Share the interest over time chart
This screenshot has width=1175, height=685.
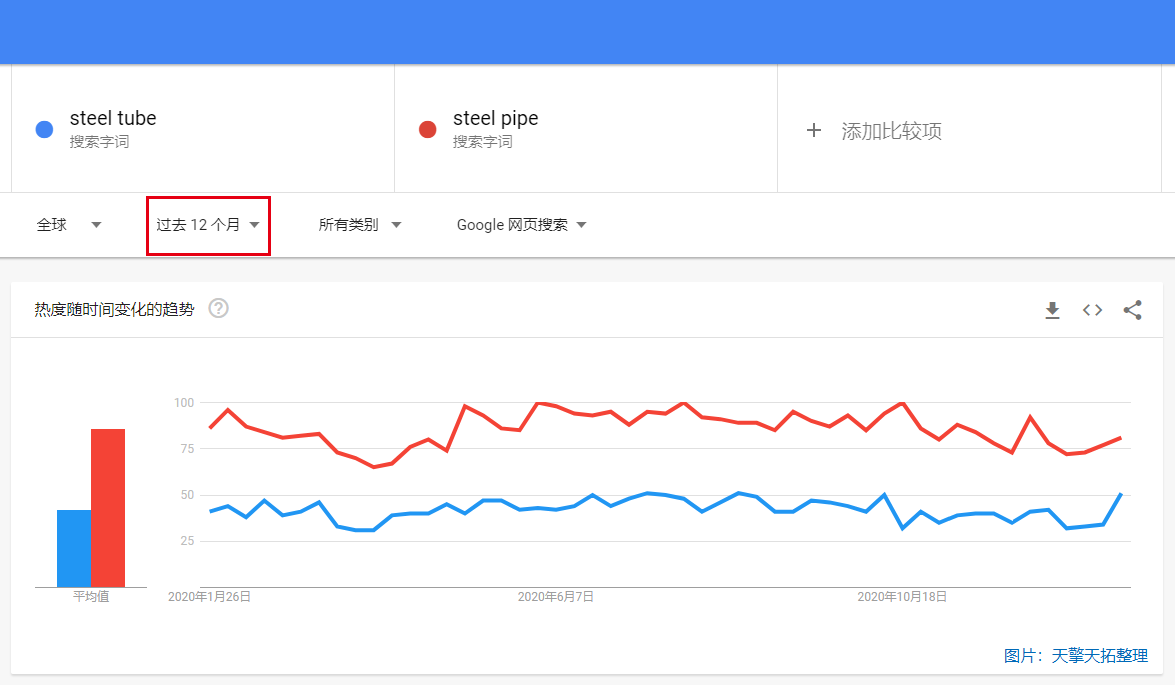pos(1132,310)
